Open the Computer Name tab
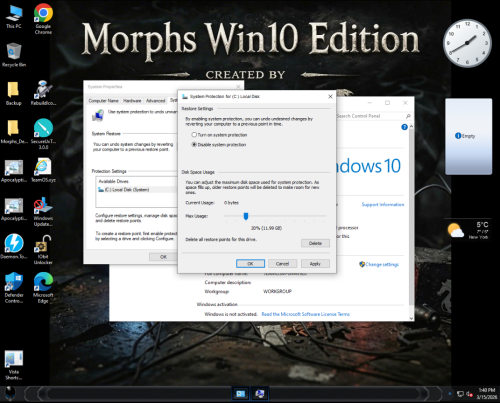Screen dimensions: 500x403 point(103,101)
